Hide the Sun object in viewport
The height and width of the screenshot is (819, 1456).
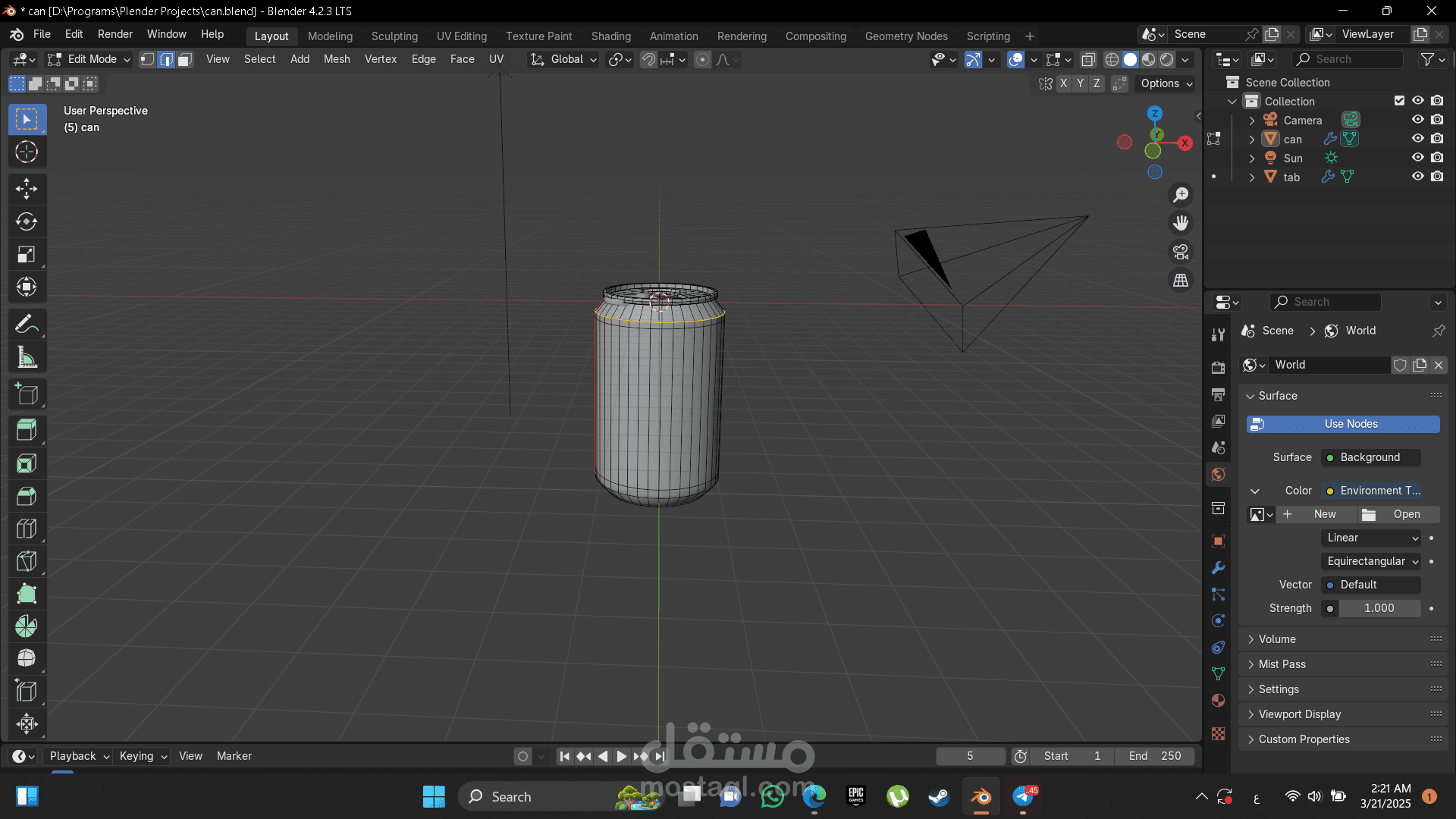(1417, 158)
